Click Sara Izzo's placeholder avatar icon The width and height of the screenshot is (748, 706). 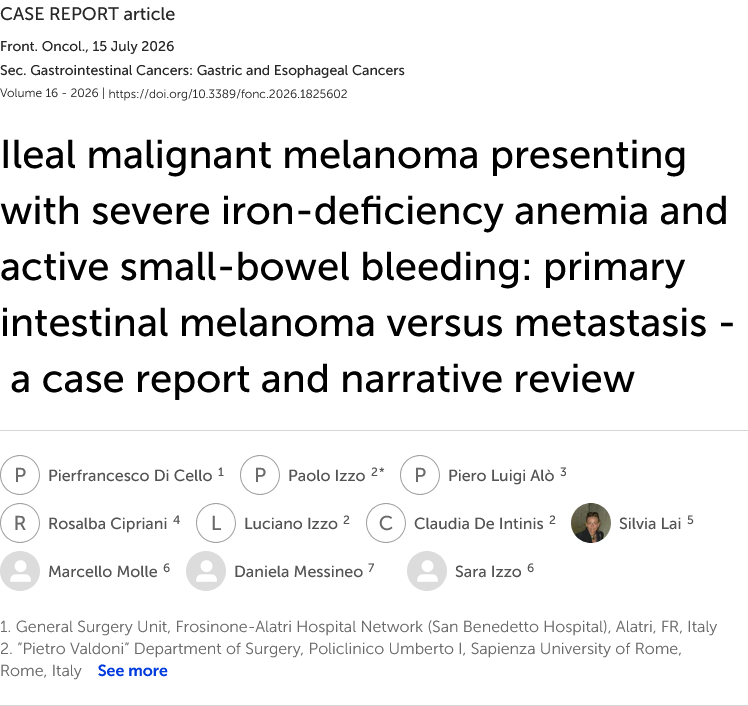426,571
